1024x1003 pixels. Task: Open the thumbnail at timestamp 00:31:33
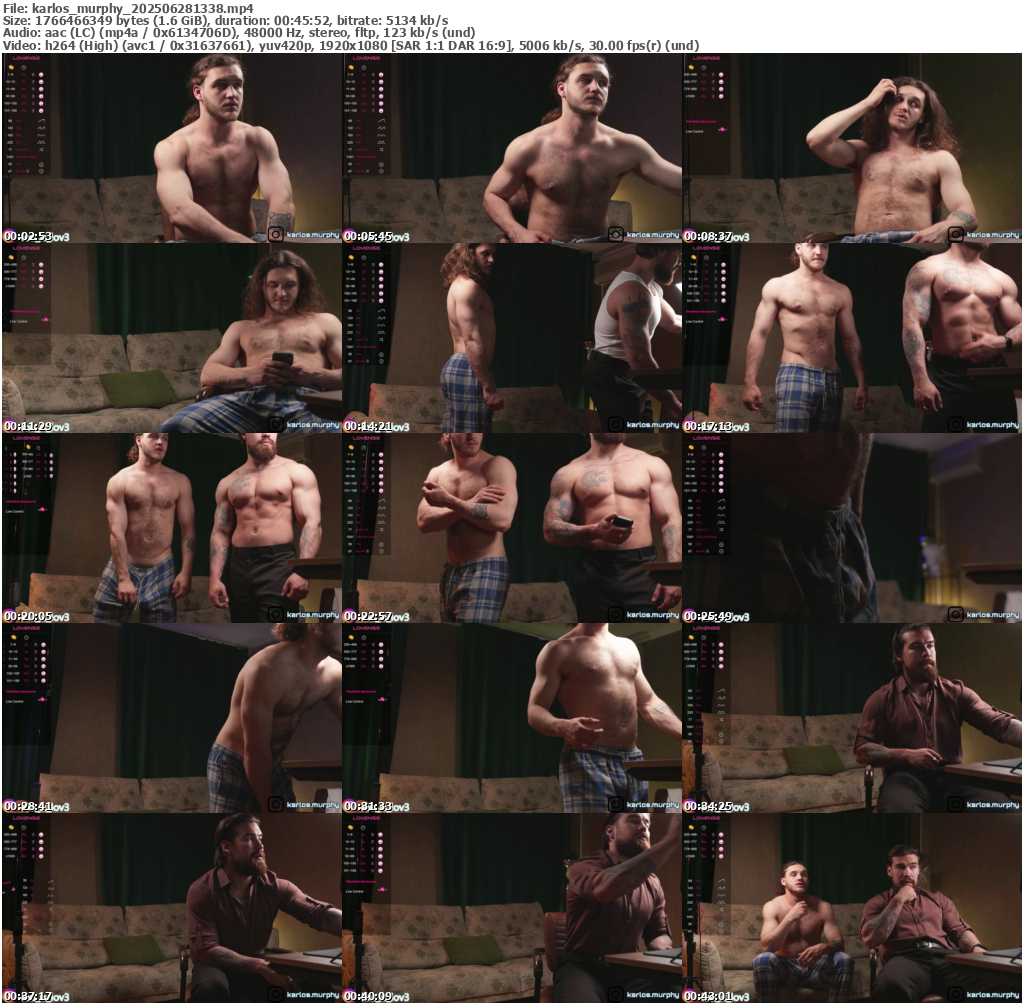coord(512,718)
